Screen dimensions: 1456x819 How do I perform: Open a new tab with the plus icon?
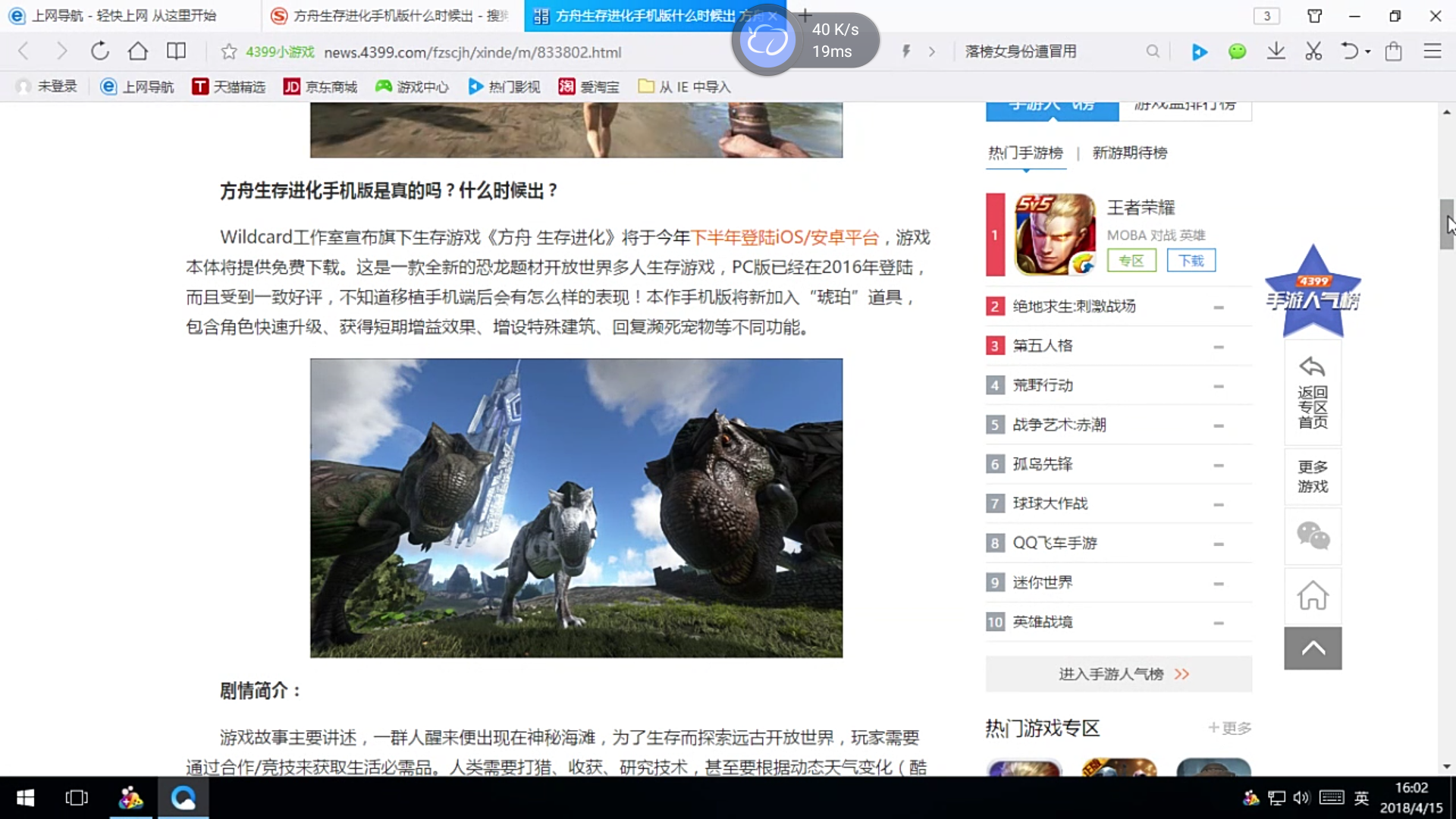[805, 14]
